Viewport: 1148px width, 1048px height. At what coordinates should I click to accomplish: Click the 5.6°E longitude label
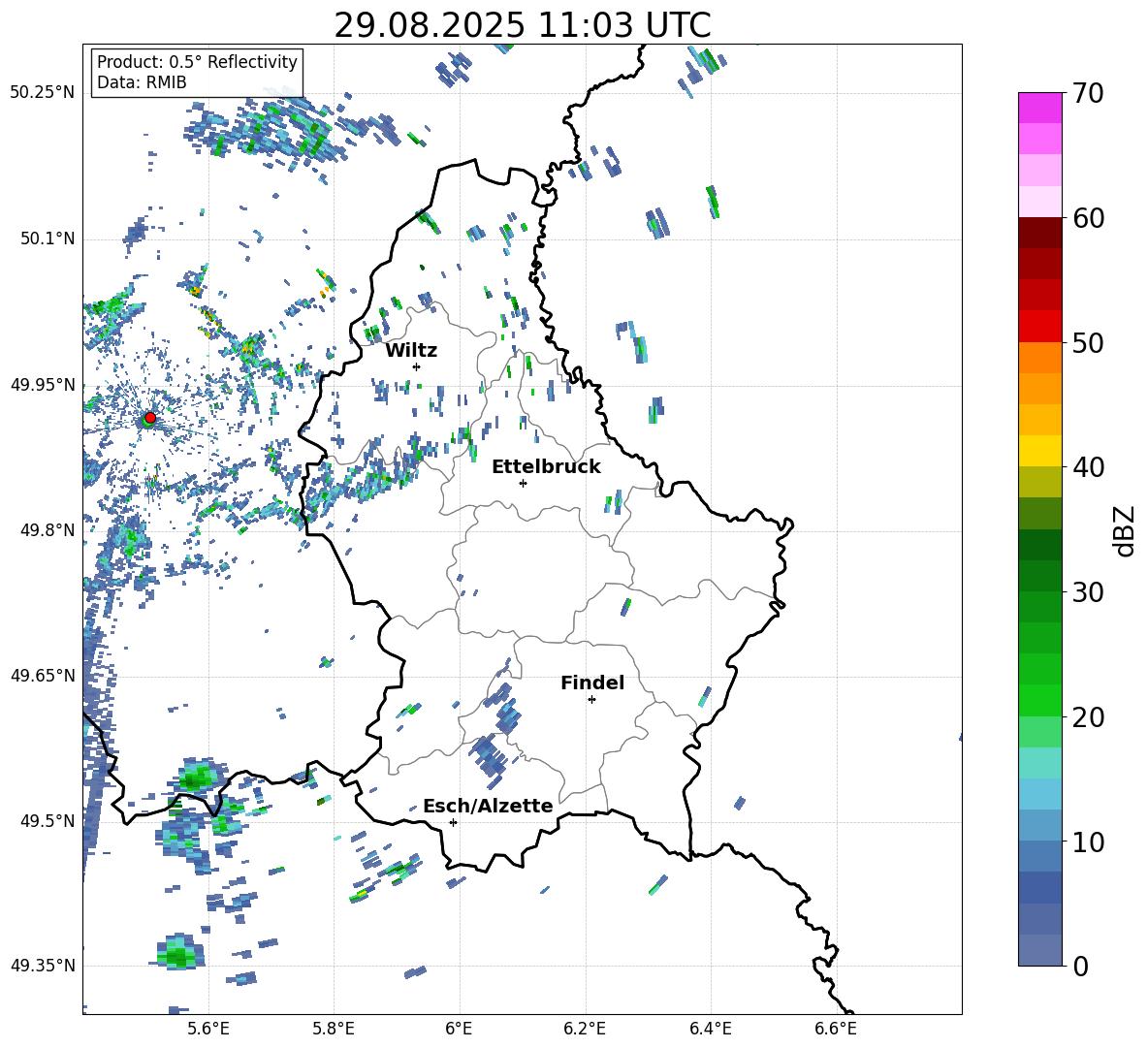click(x=208, y=1029)
